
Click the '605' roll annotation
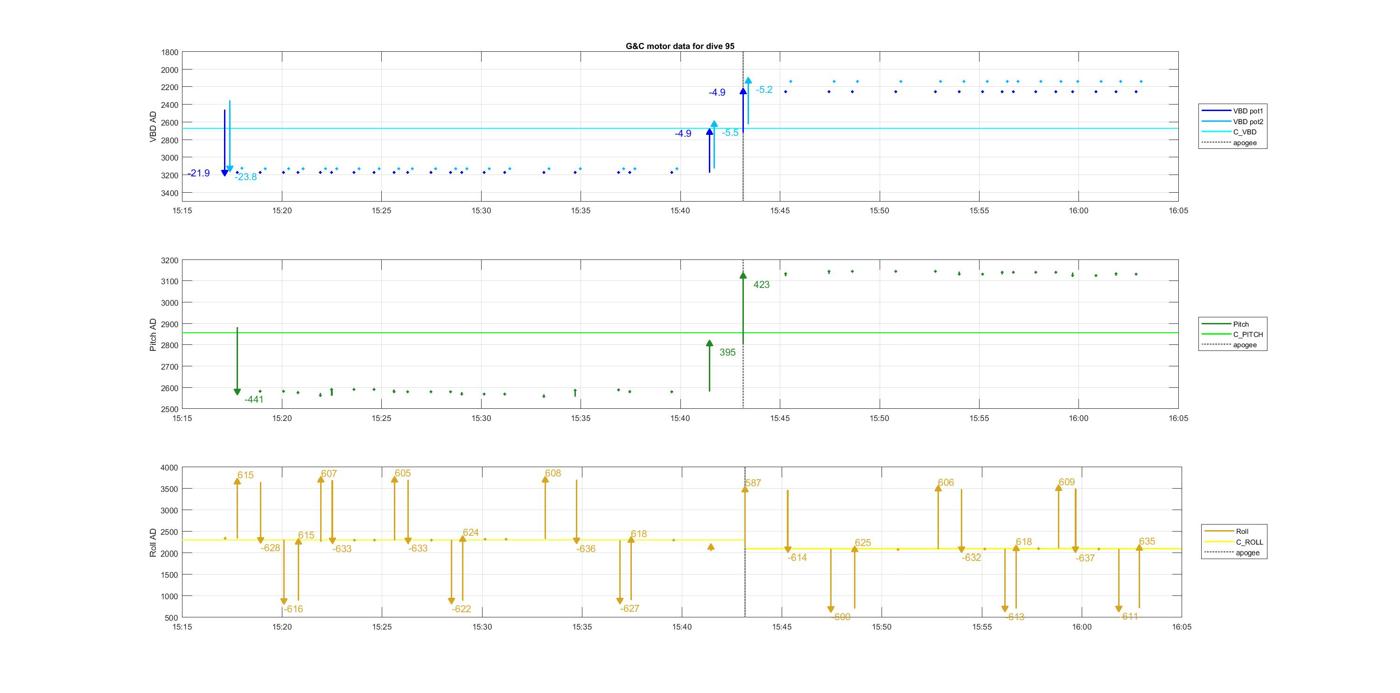coord(403,474)
